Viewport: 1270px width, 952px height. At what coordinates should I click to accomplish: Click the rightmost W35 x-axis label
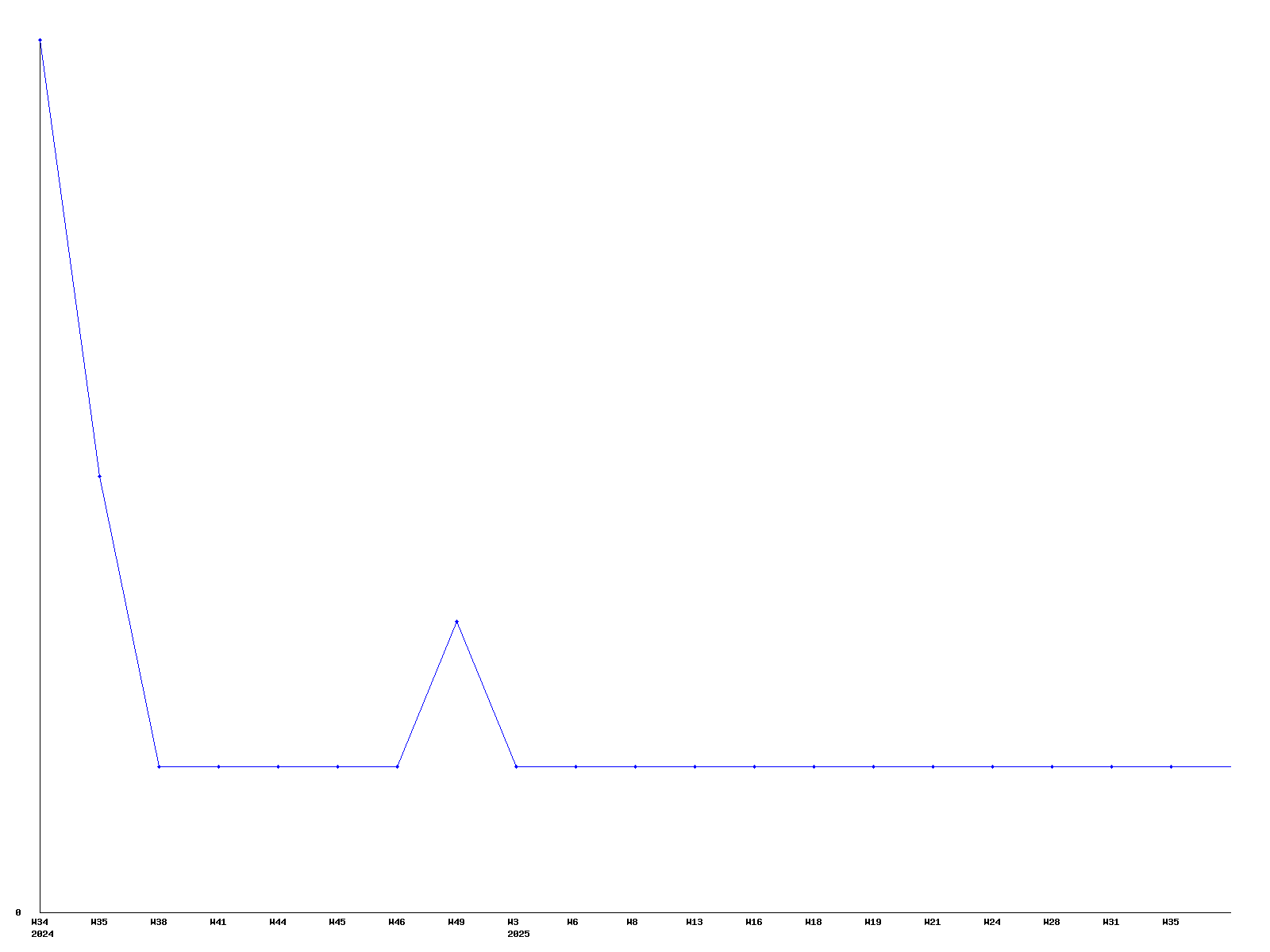coord(1171,922)
